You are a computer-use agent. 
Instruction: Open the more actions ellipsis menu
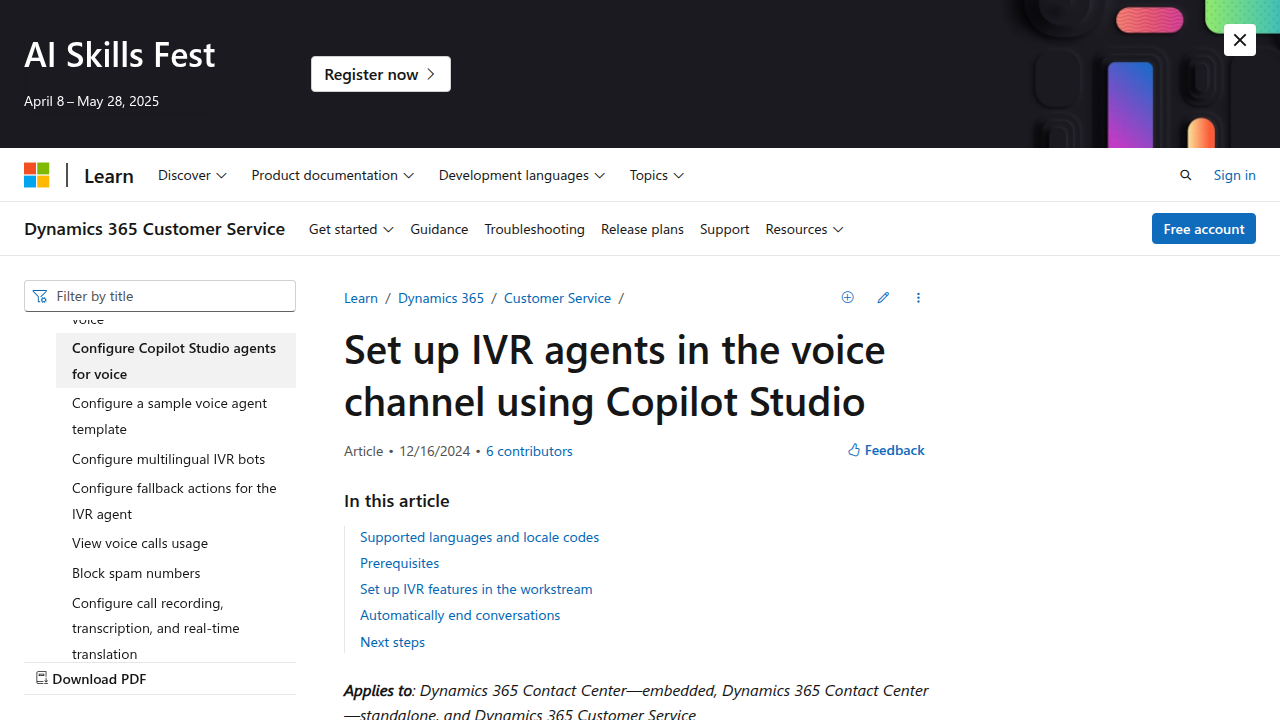[918, 298]
